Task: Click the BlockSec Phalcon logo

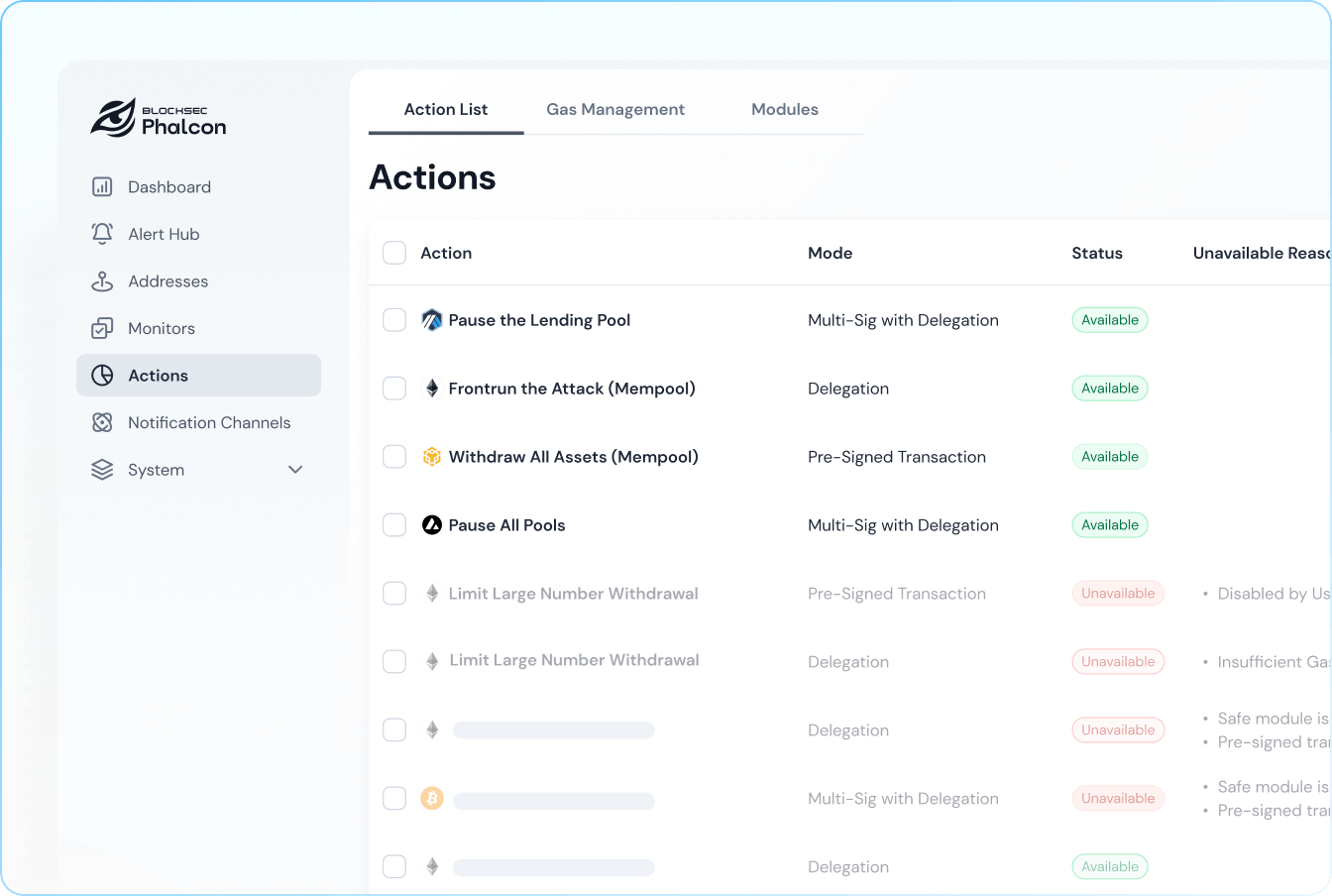Action: [159, 118]
